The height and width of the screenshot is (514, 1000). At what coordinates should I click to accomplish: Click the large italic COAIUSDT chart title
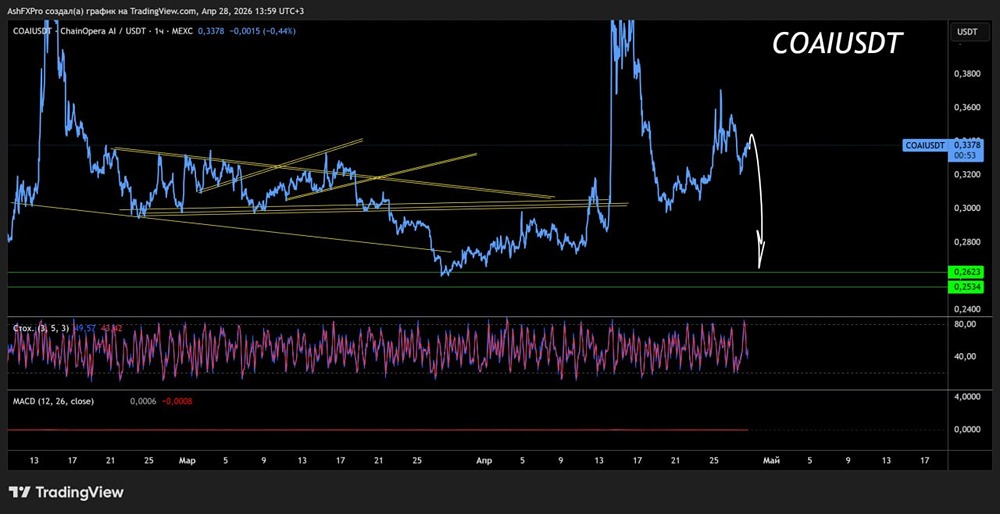[837, 44]
